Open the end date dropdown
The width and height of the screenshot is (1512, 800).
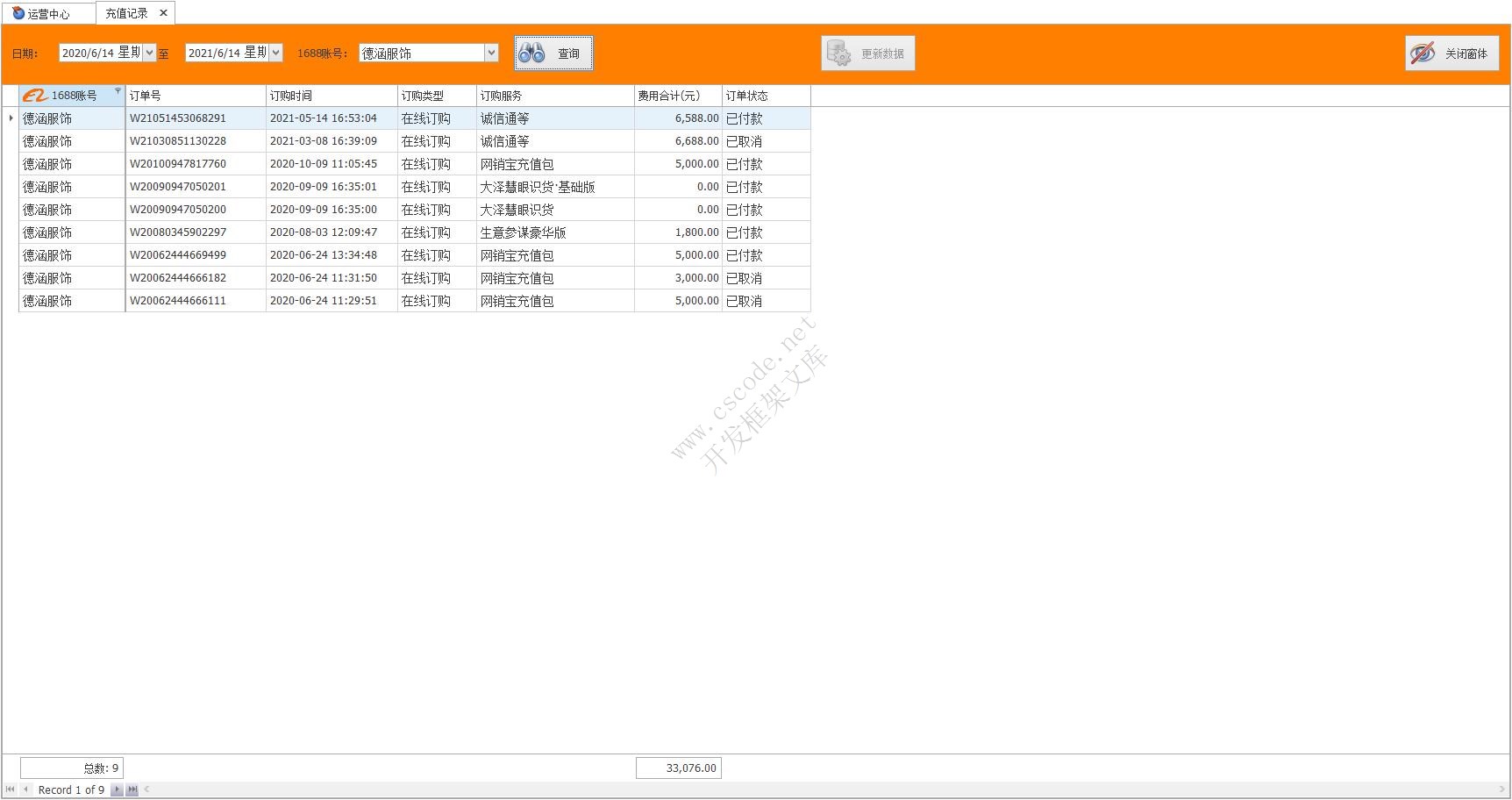(275, 53)
